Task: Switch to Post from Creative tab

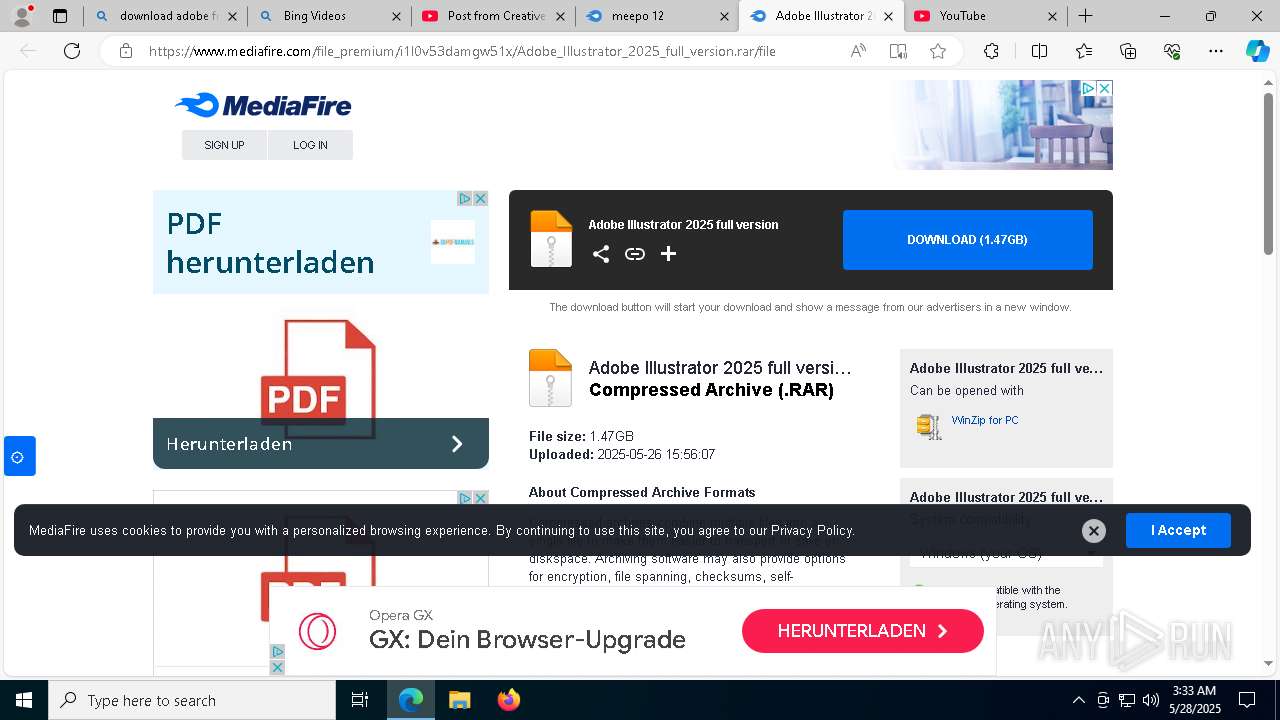Action: pyautogui.click(x=494, y=16)
